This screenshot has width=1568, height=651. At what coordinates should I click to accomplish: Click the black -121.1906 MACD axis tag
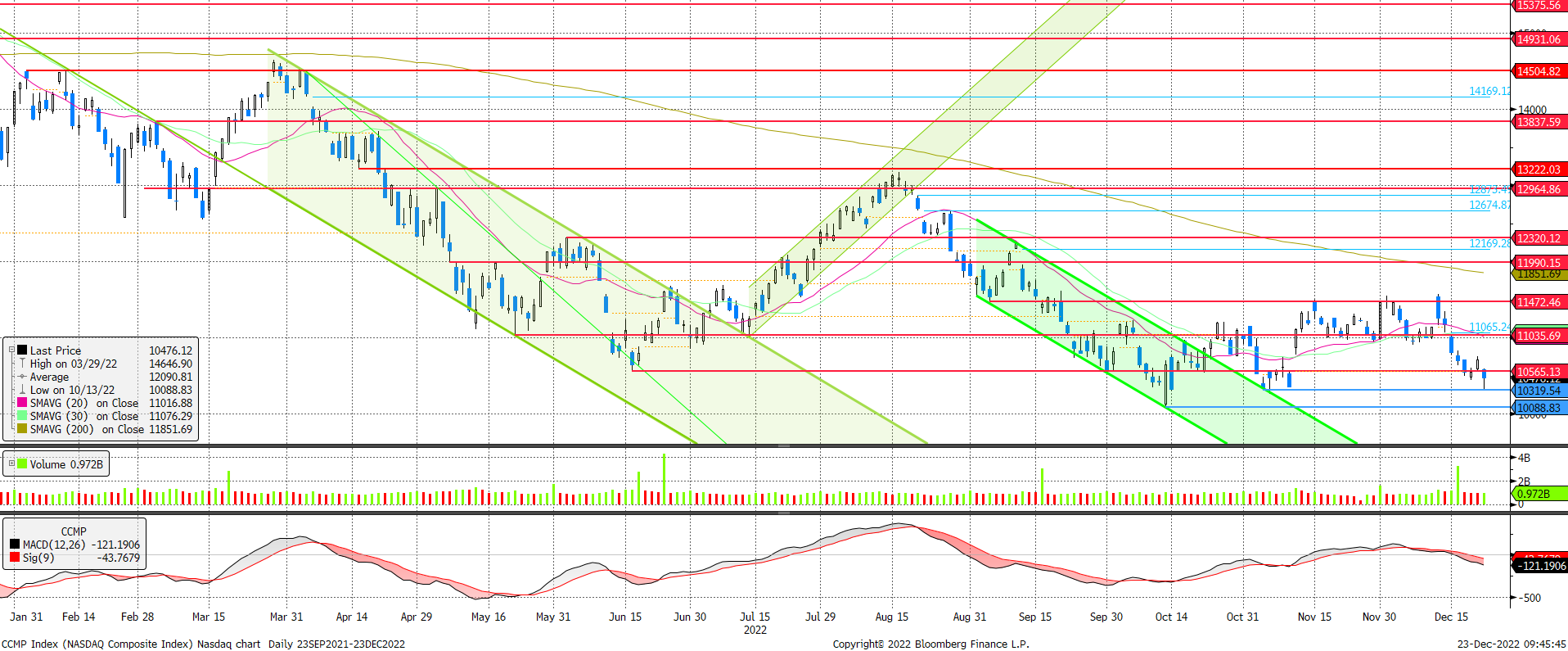(1539, 565)
